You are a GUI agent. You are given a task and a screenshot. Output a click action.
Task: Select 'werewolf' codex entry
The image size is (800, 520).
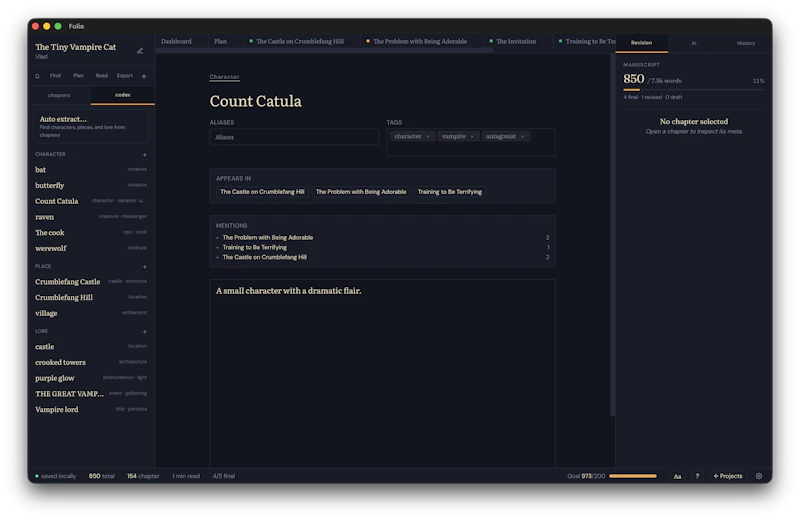(x=91, y=249)
